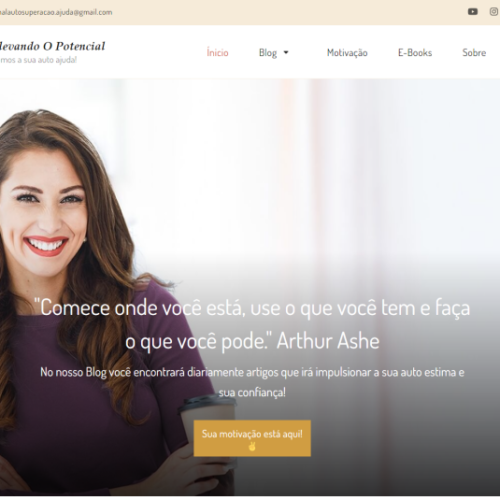Click the Elevando O Potencial site title
500x500 pixels.
coord(52,46)
